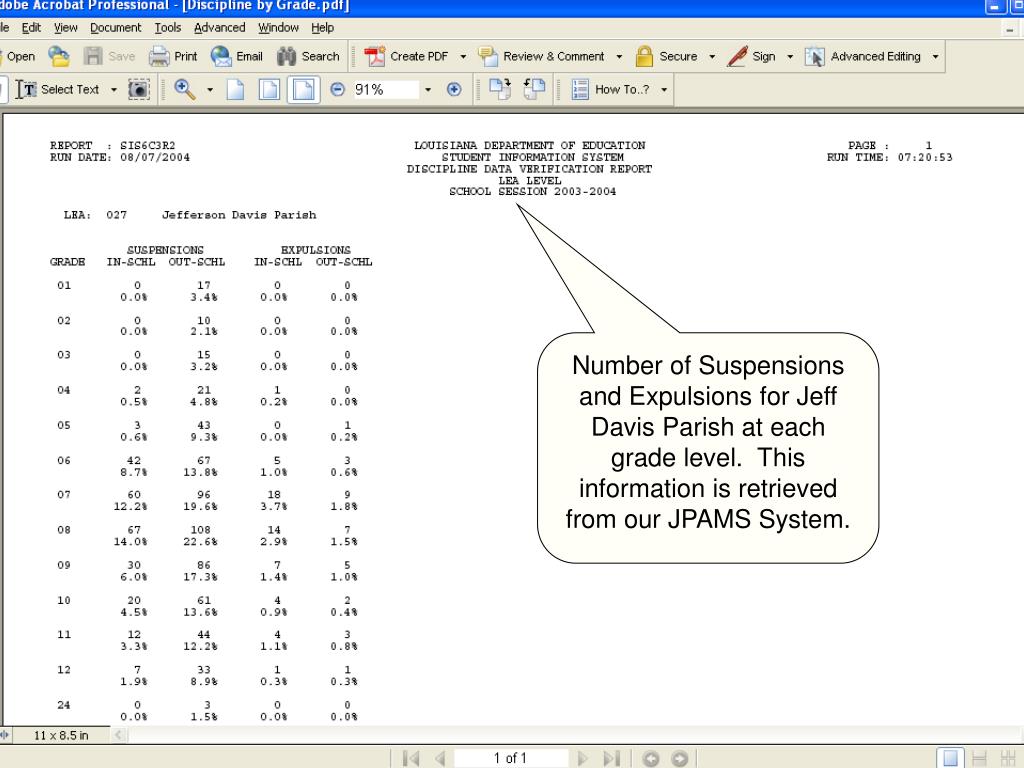
Task: Click the '1 of 1' page number field
Action: point(510,758)
